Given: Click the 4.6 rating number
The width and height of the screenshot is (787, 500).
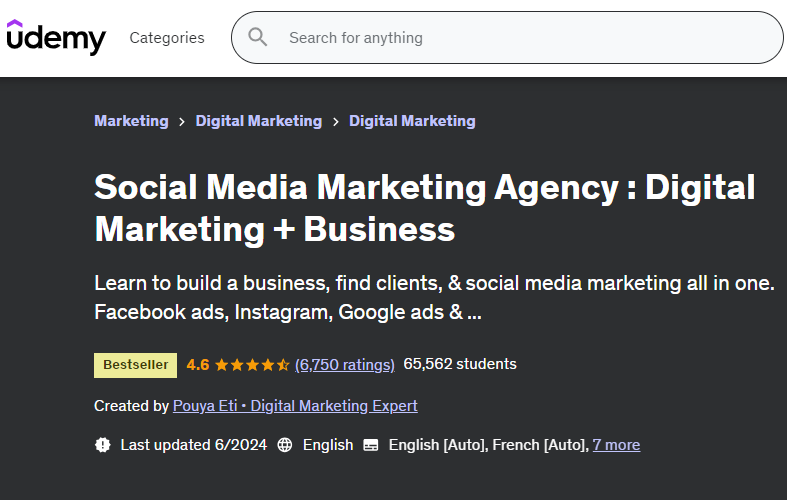Looking at the screenshot, I should (x=198, y=365).
